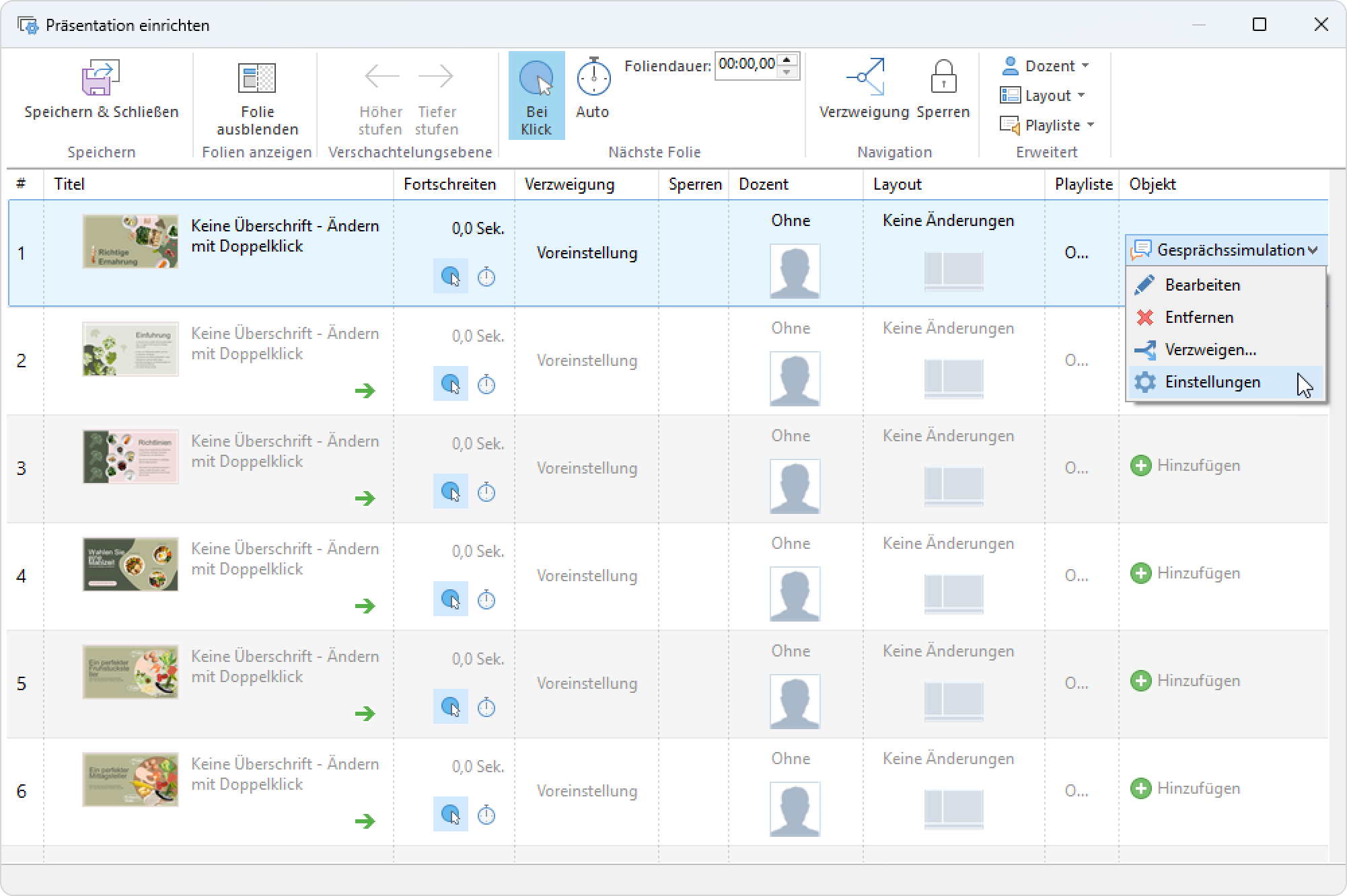
Task: Toggle Bei Klick advance mode in ribbon
Action: pyautogui.click(x=536, y=96)
